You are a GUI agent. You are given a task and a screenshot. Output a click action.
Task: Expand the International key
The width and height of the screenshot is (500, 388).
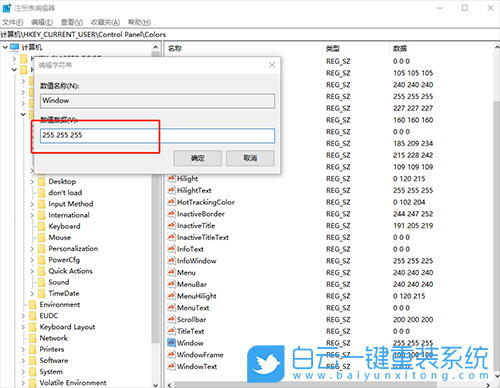[32, 215]
